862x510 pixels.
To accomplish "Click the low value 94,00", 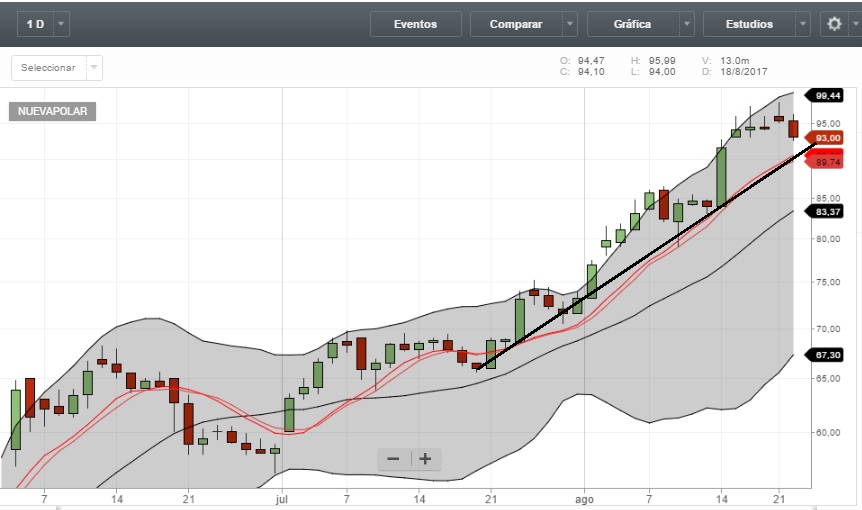I will coord(662,71).
